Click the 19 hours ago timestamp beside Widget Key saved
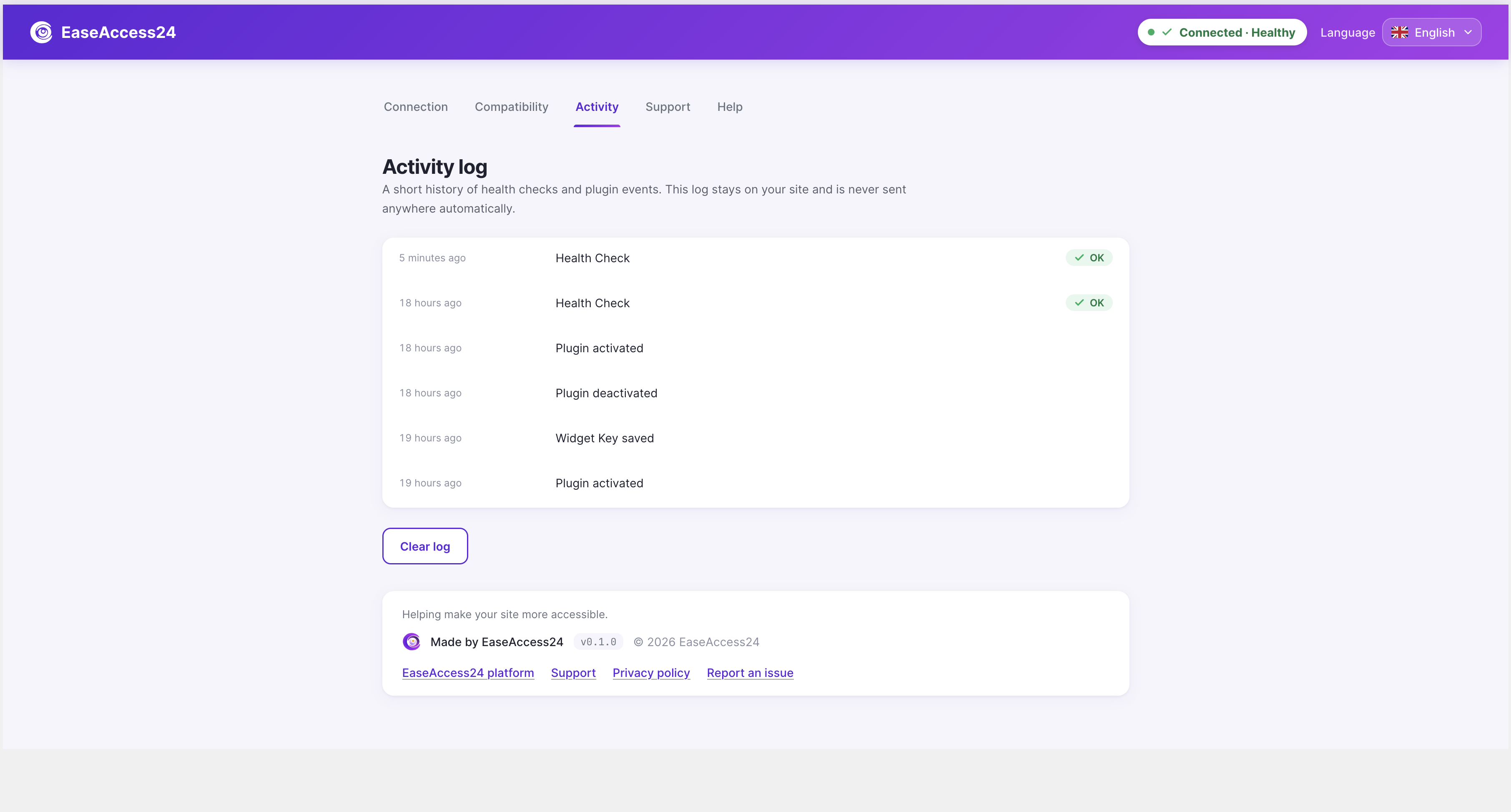 pos(431,438)
